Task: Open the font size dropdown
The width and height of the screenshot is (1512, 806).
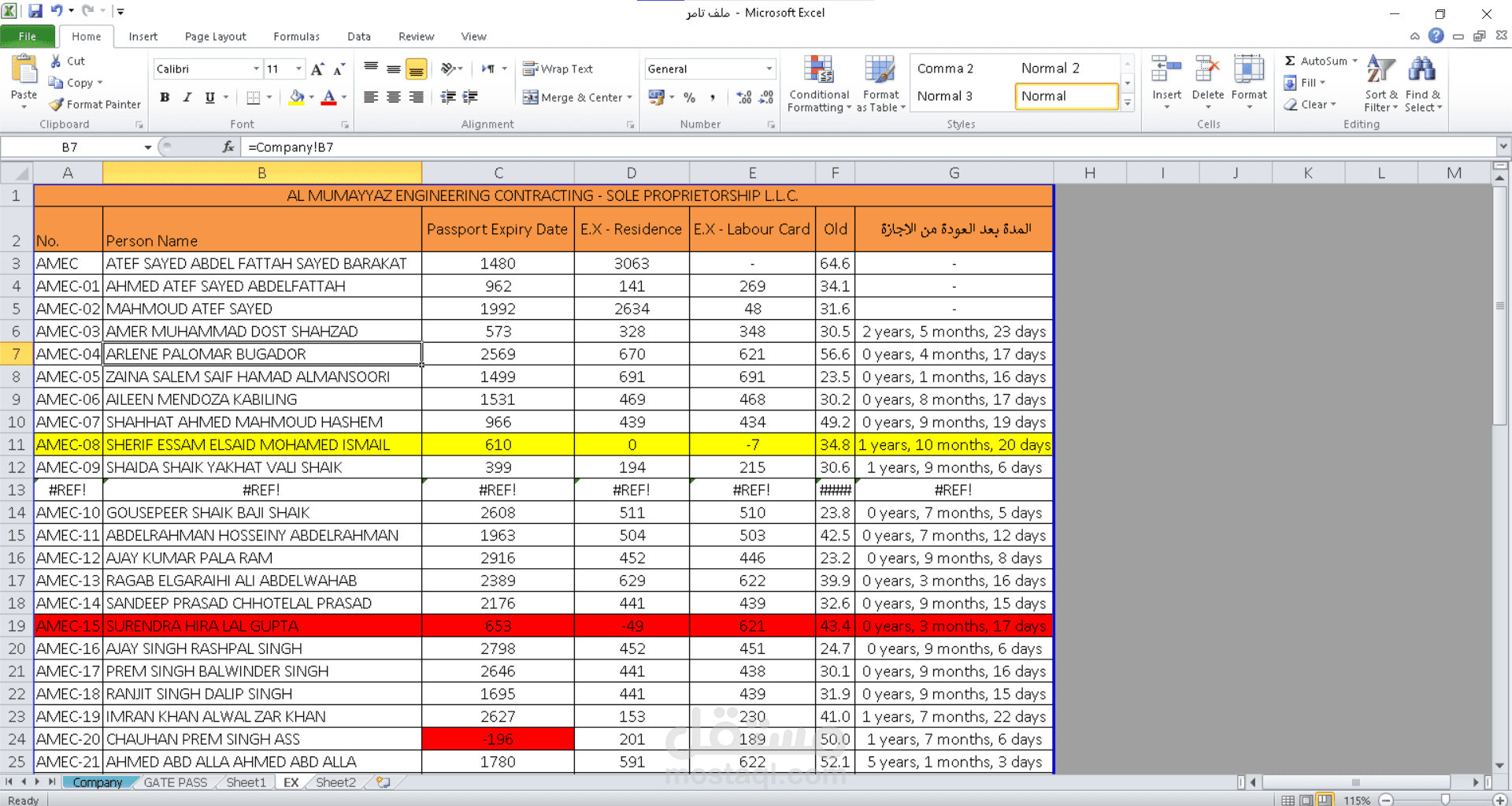Action: point(298,69)
